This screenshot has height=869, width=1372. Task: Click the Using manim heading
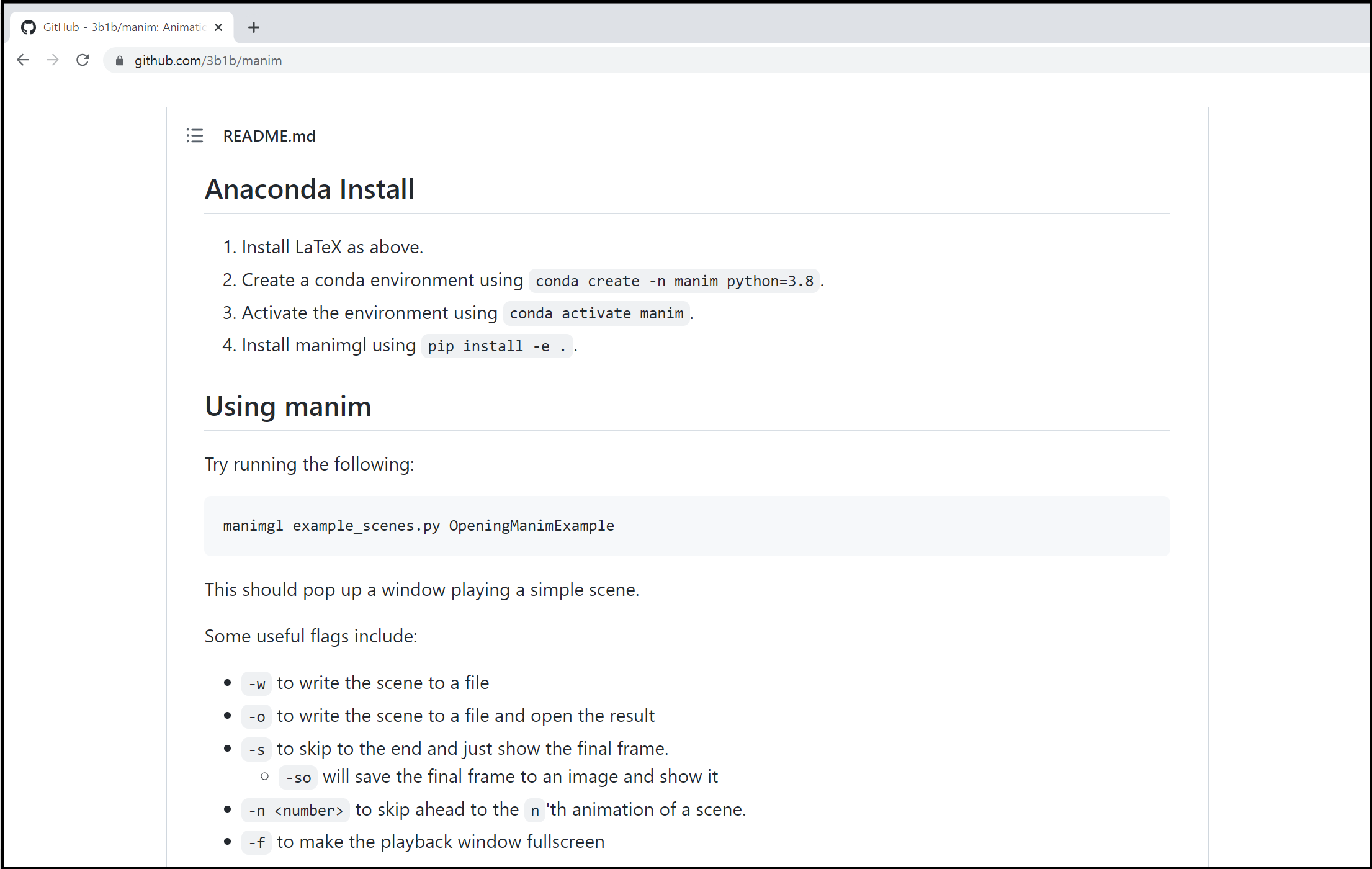tap(288, 407)
